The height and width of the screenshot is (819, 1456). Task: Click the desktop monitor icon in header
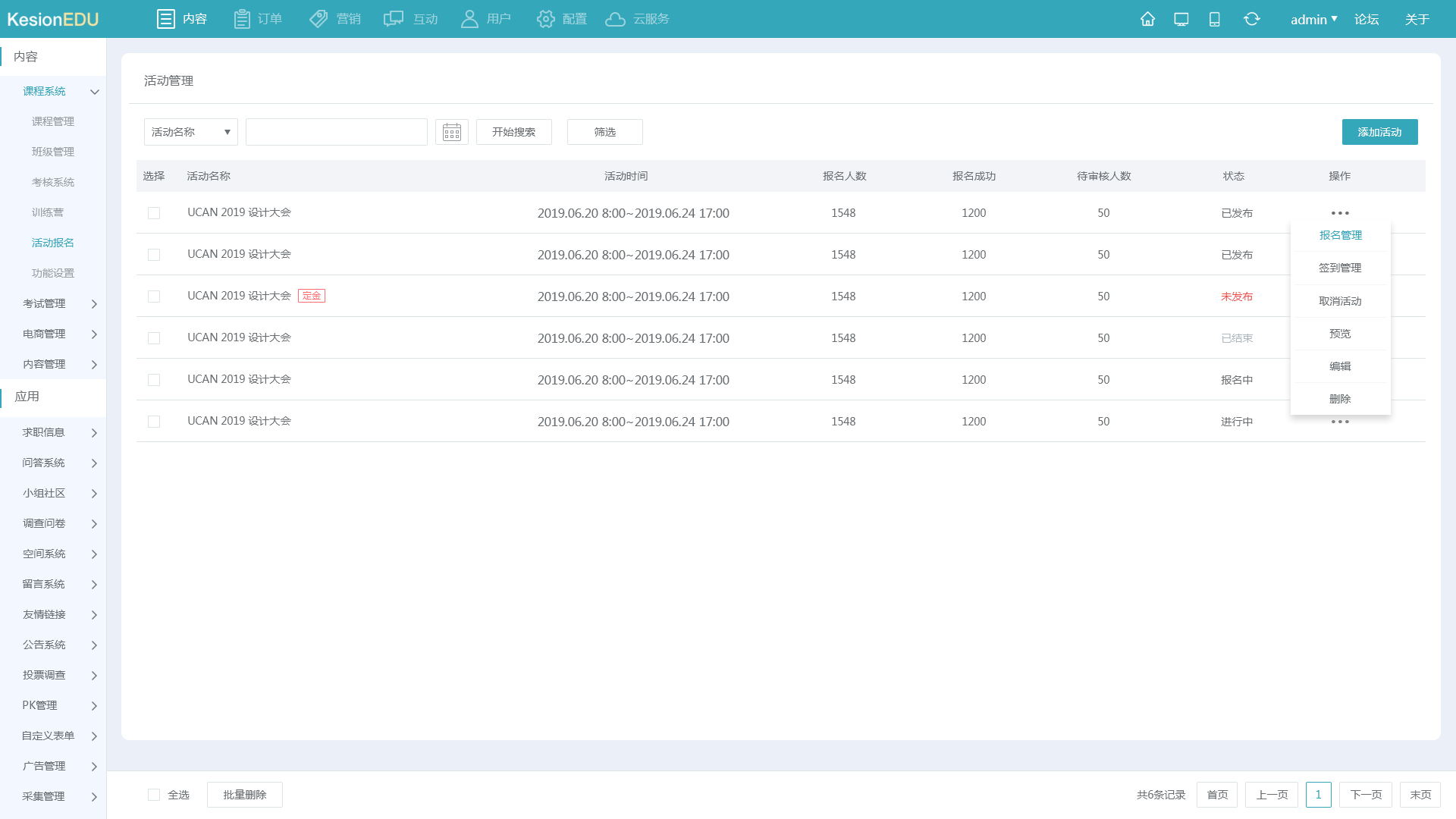click(x=1181, y=19)
